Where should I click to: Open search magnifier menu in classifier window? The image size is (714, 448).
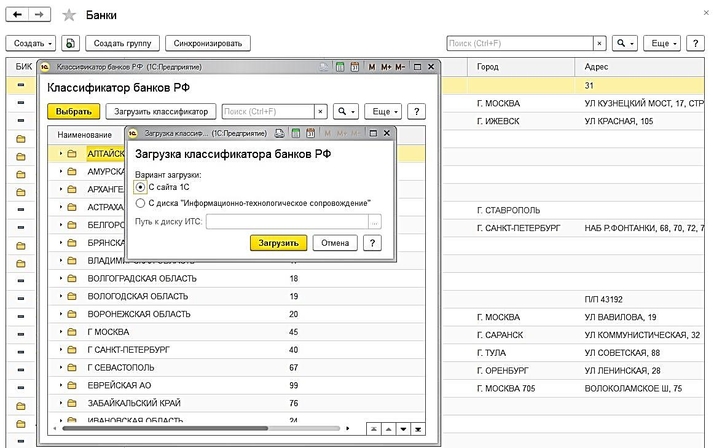click(x=346, y=112)
